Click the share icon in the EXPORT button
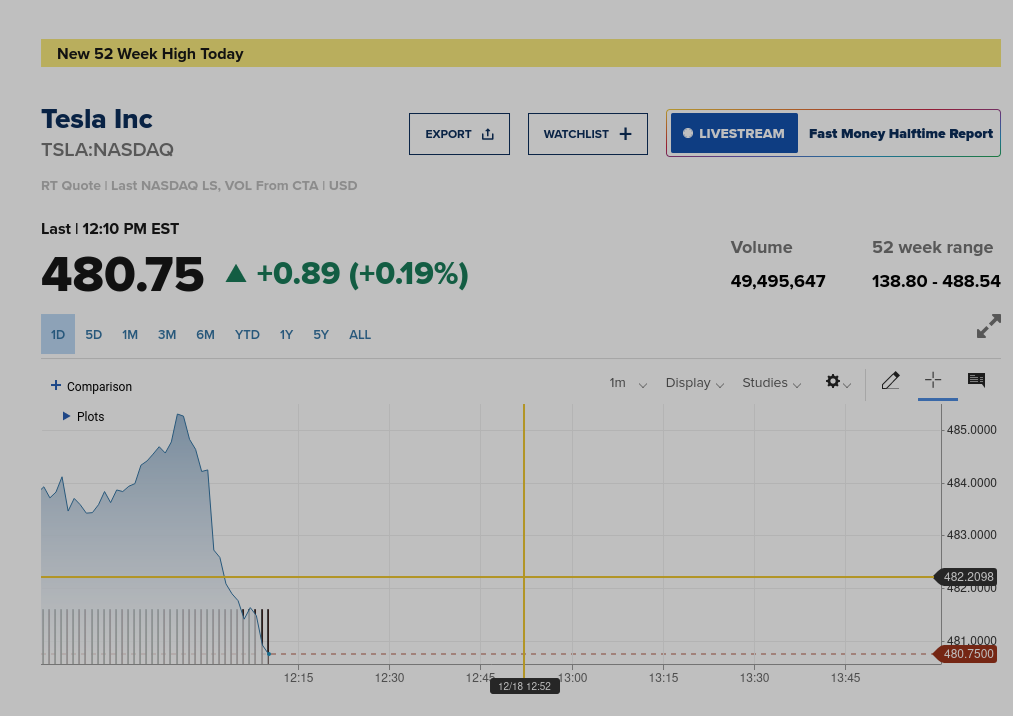Image resolution: width=1013 pixels, height=716 pixels. tap(488, 134)
